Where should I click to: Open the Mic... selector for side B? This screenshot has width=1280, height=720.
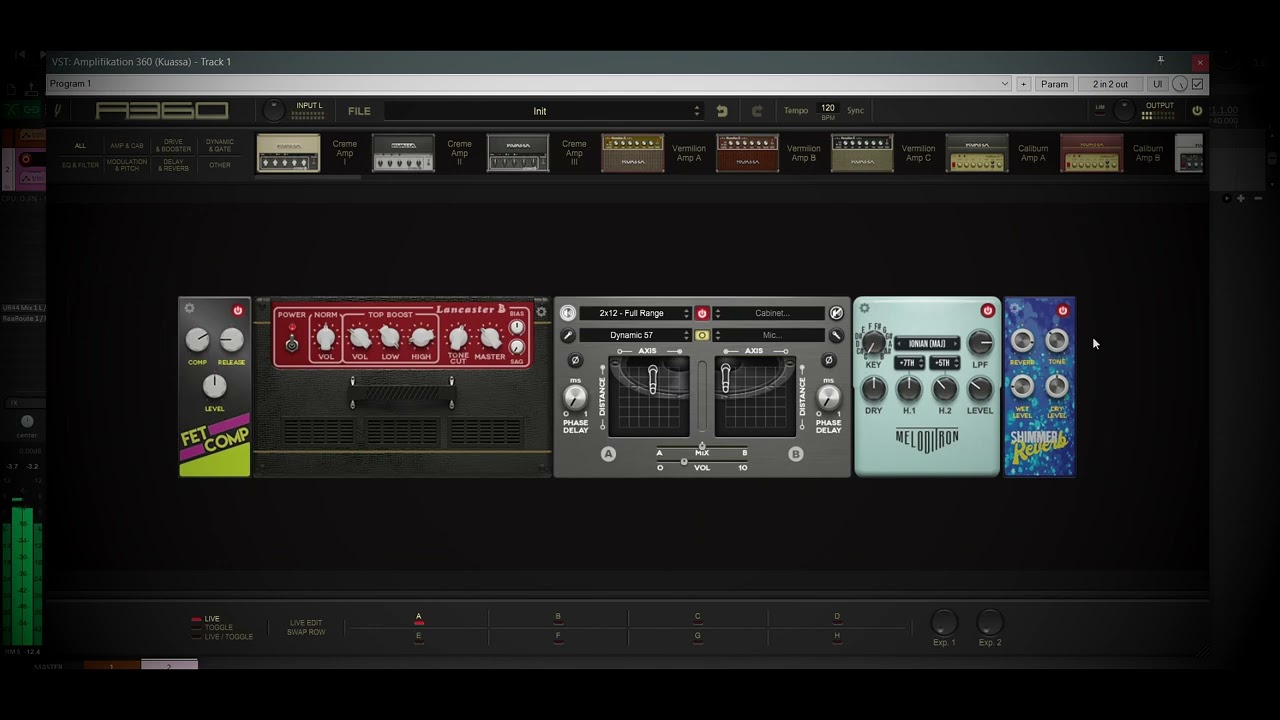coord(768,335)
